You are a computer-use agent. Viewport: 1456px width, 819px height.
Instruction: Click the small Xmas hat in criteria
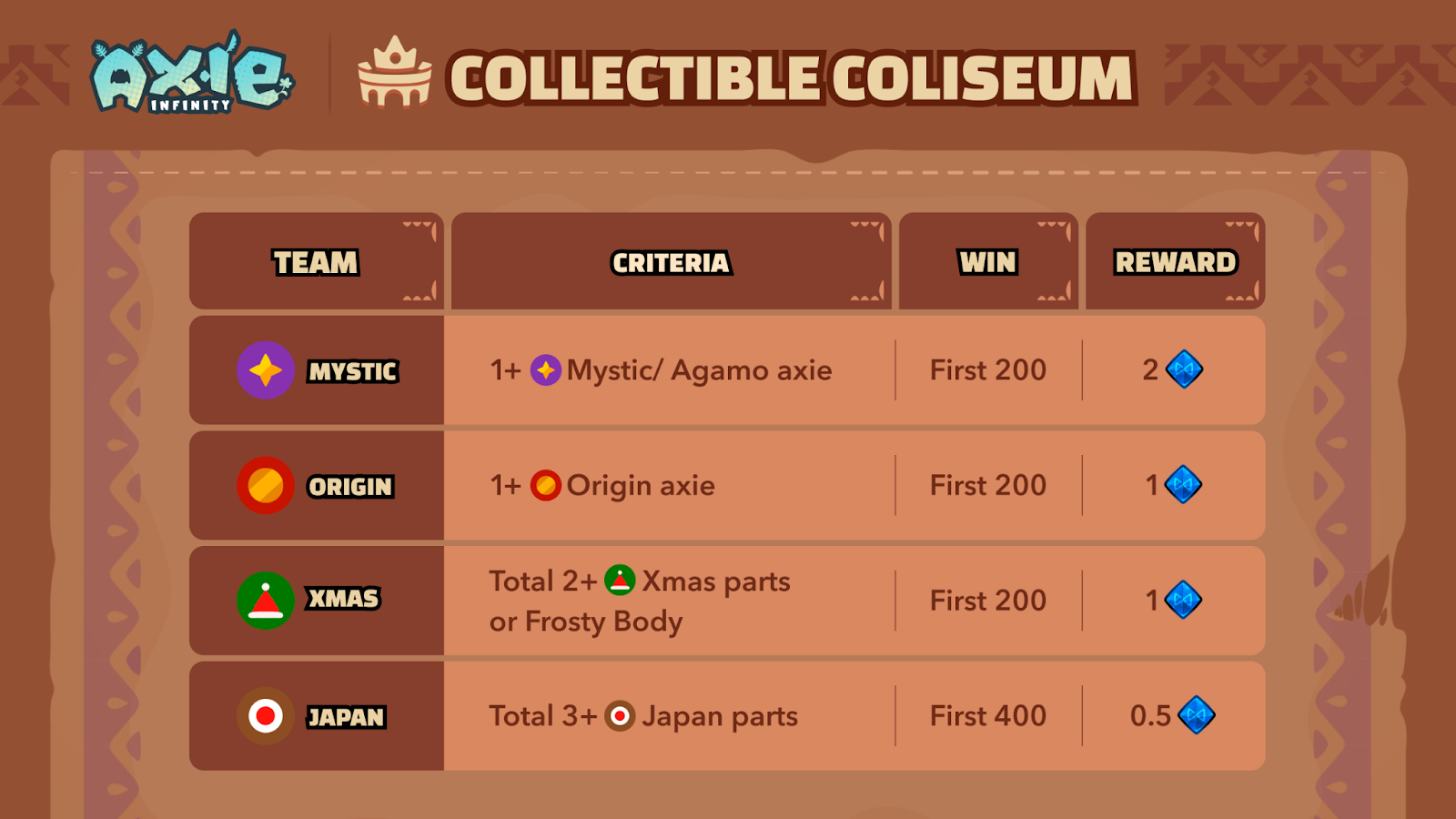click(x=620, y=581)
